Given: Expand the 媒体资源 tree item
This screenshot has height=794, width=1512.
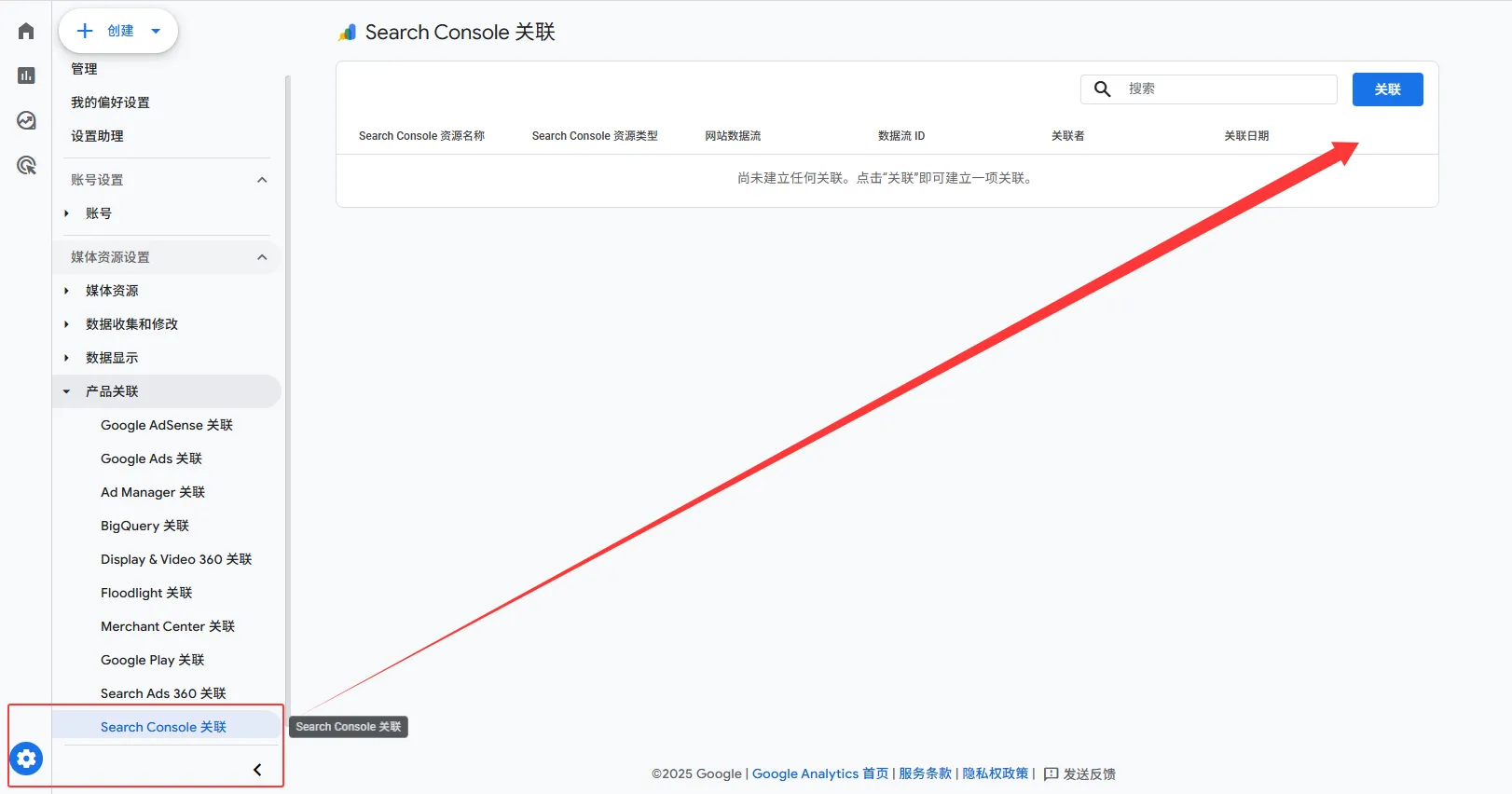Looking at the screenshot, I should (x=66, y=291).
